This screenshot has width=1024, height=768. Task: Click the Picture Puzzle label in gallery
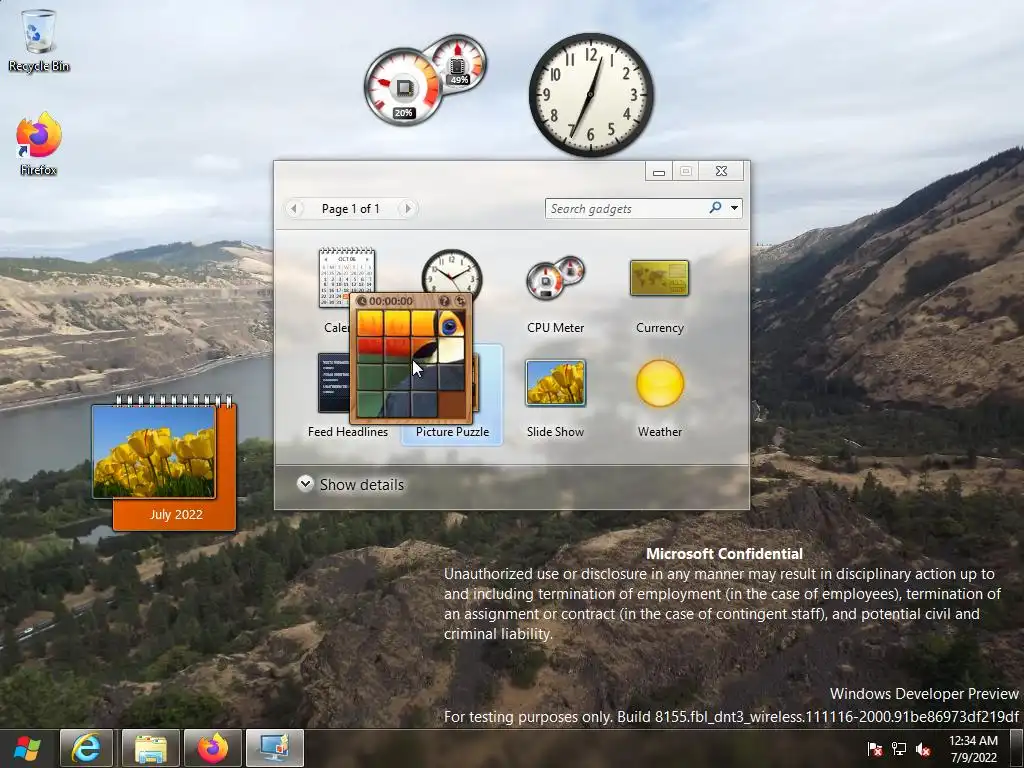[452, 432]
